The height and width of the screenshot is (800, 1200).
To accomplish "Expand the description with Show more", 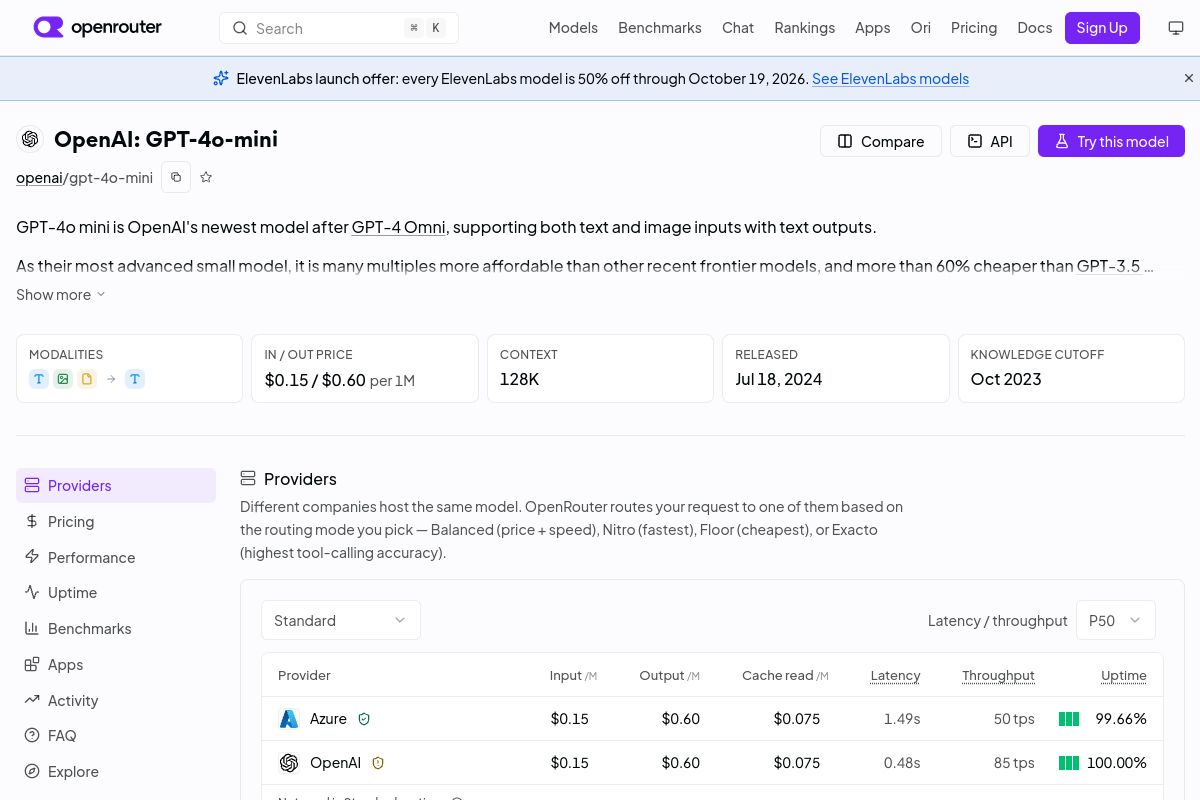I will click(61, 295).
